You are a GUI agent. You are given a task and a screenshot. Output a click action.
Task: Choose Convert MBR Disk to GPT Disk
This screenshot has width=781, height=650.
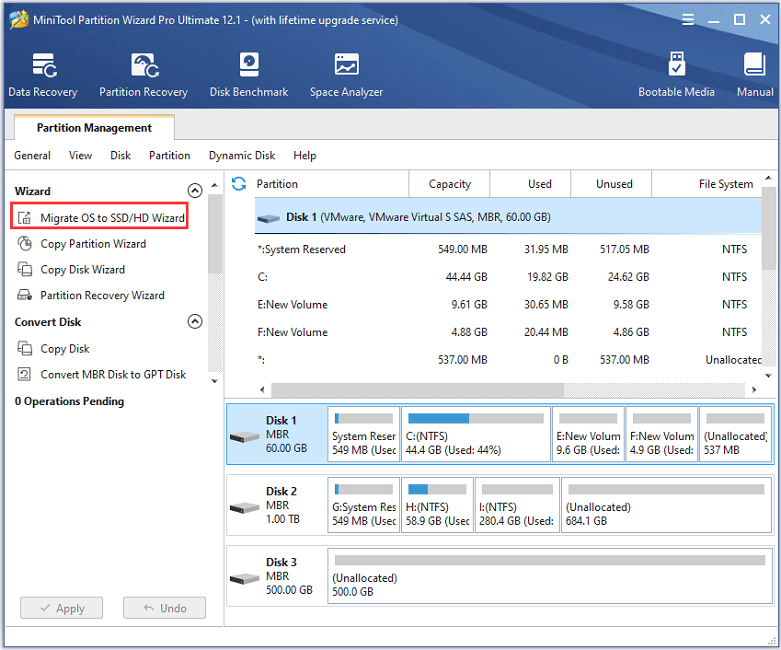click(x=113, y=374)
